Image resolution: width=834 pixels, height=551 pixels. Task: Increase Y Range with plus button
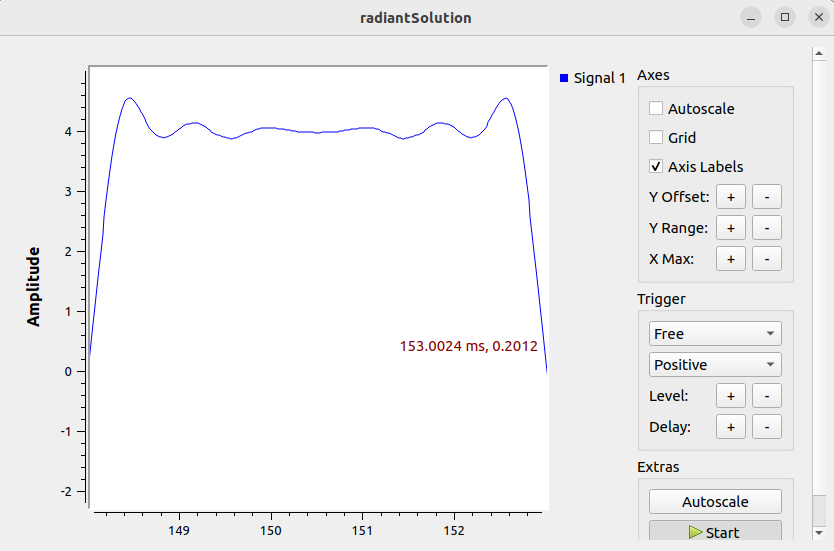pyautogui.click(x=731, y=228)
